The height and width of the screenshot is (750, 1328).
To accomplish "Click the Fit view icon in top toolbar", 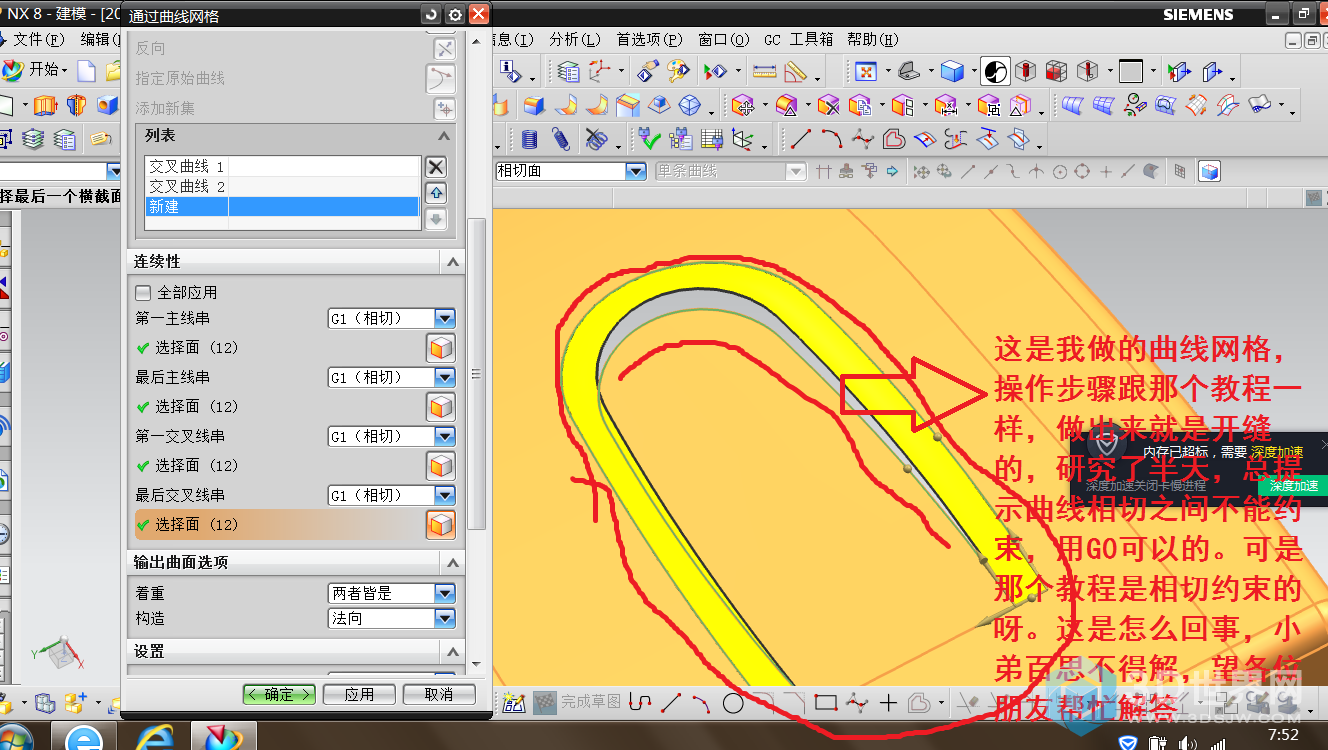I will pos(866,71).
